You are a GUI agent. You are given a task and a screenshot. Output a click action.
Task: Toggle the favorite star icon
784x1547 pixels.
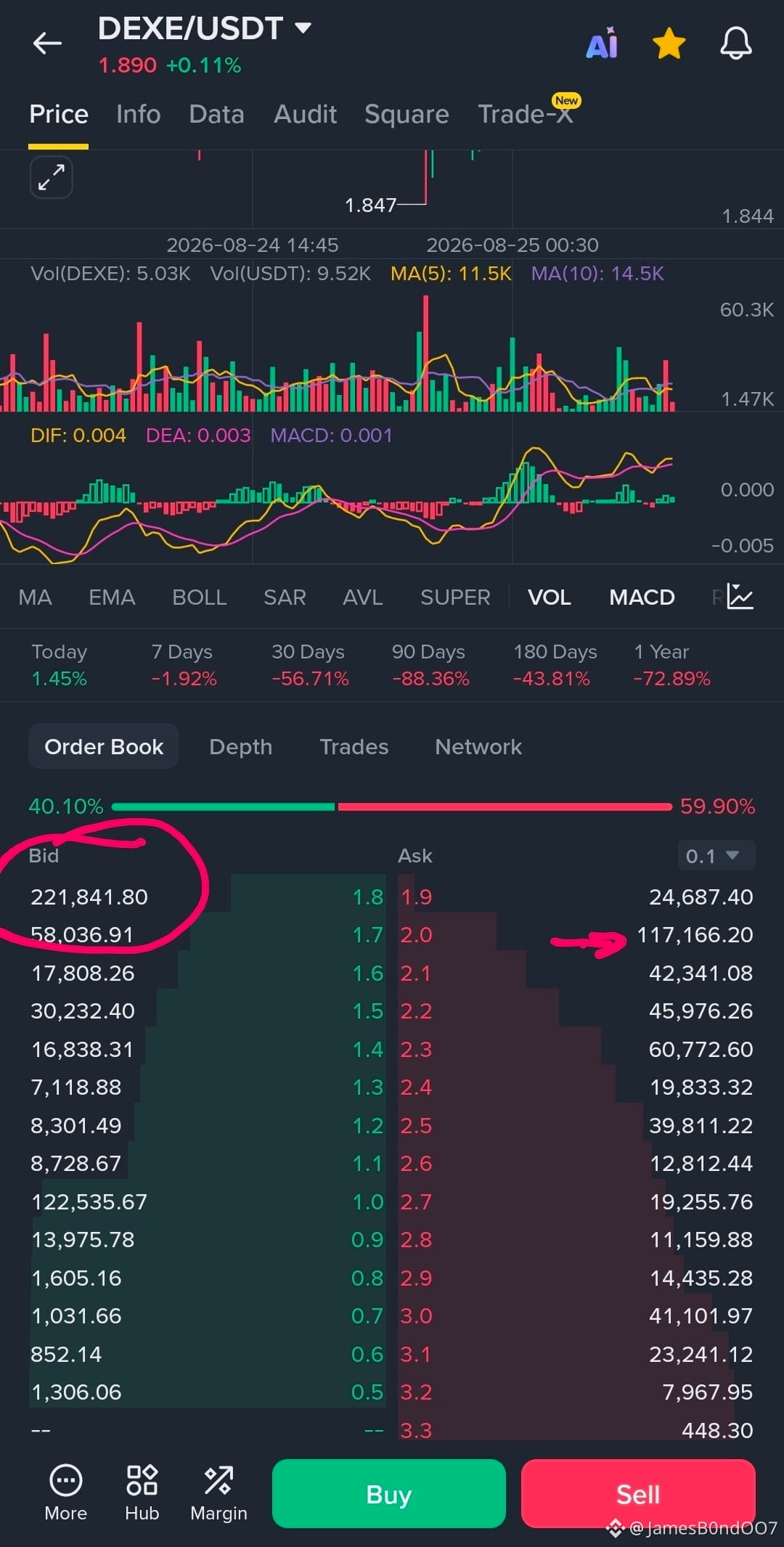(669, 44)
